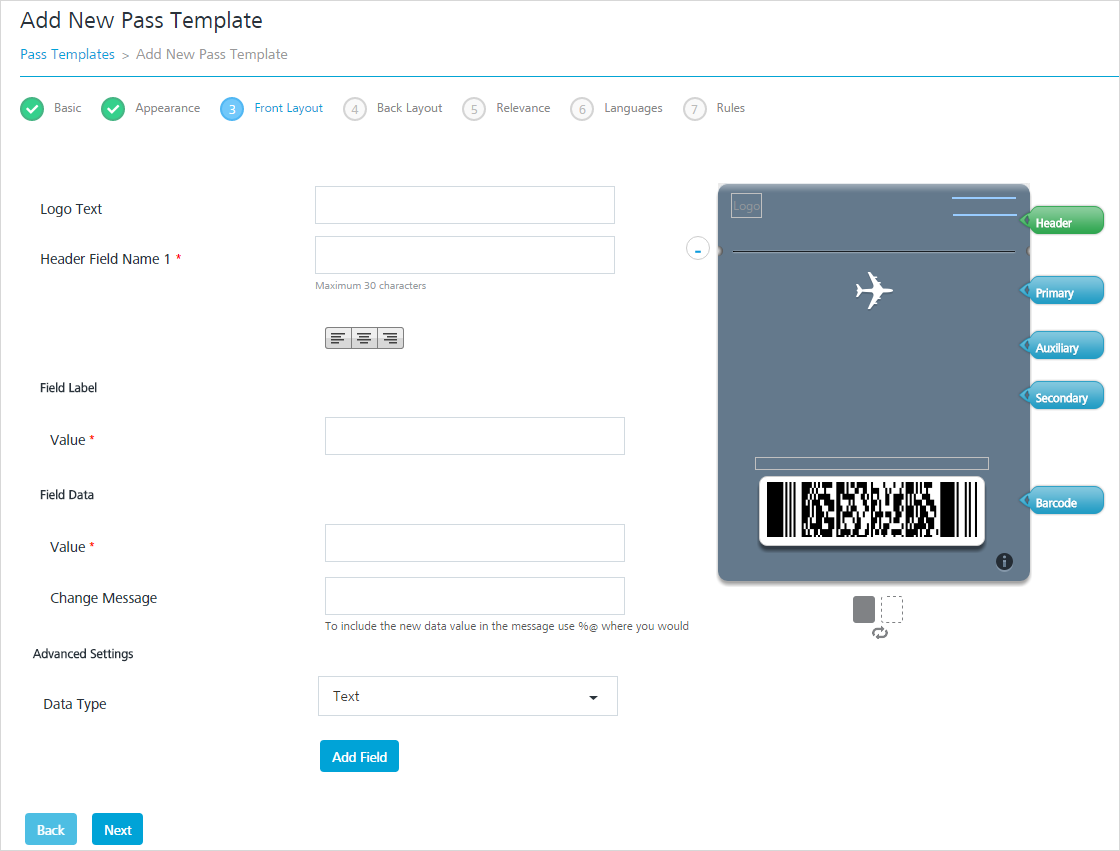Select the align right icon
Image resolution: width=1120 pixels, height=851 pixels.
[x=391, y=338]
